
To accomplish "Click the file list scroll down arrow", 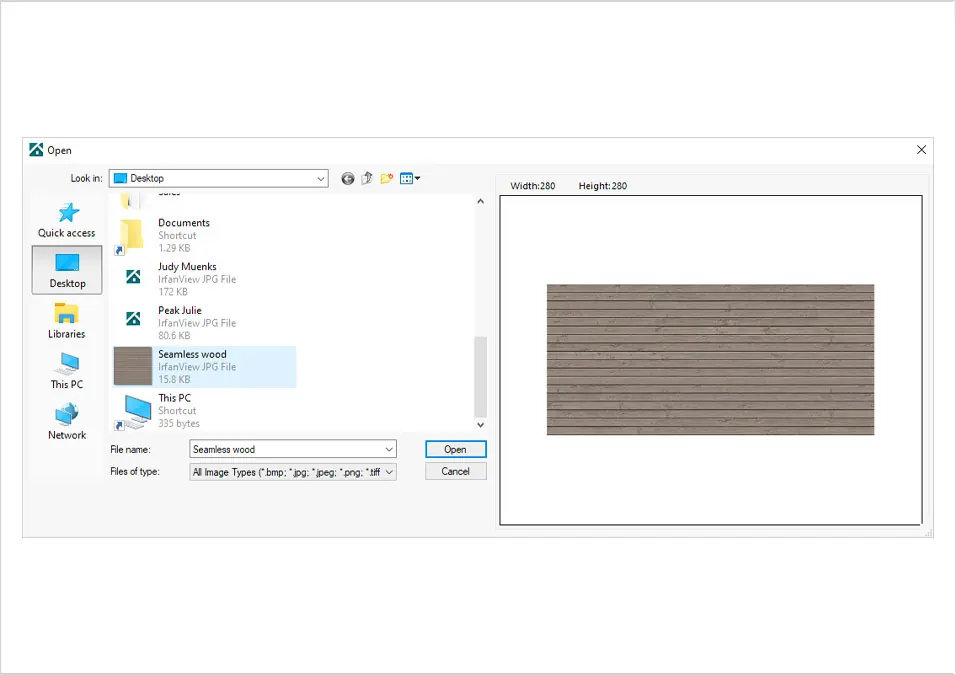I will click(480, 425).
